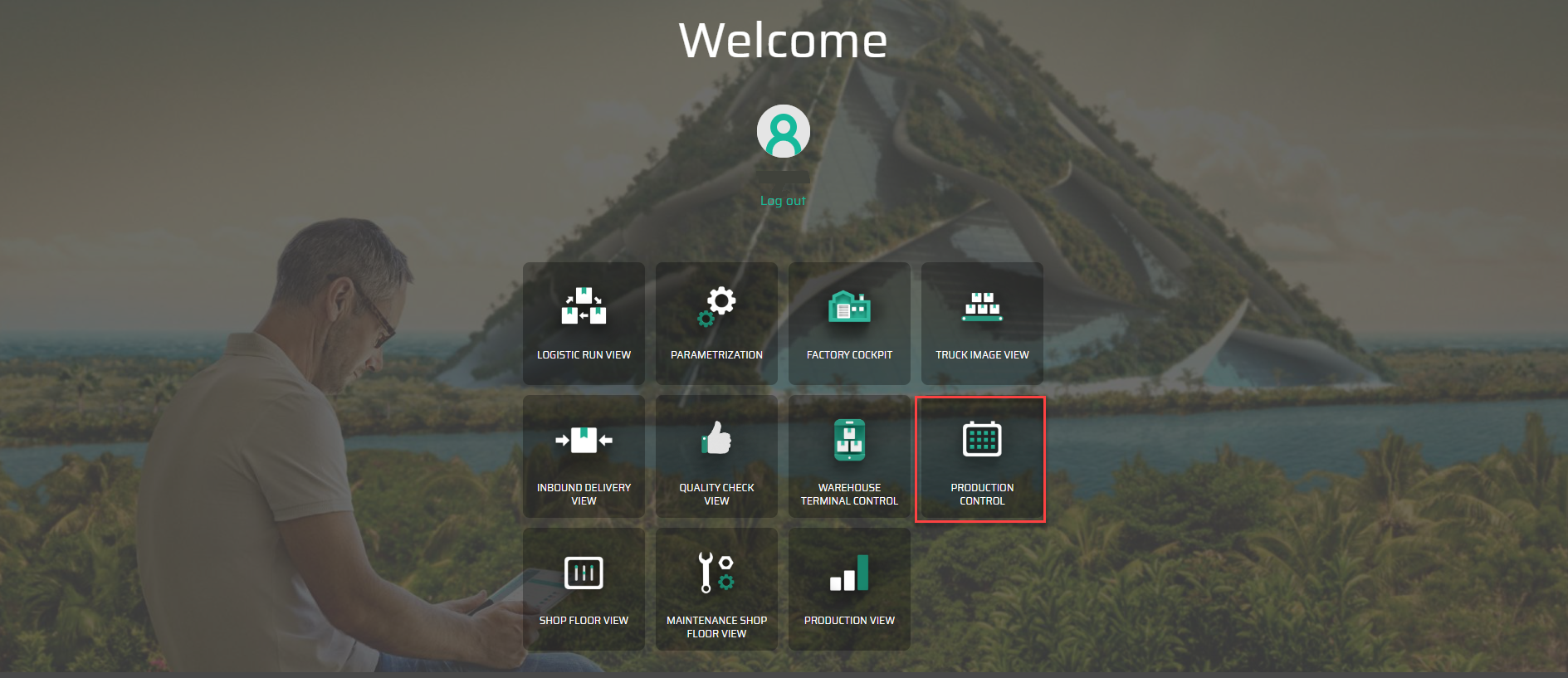Select the "PARAMETRIZATION" tile label
The height and width of the screenshot is (678, 1568).
[x=716, y=355]
